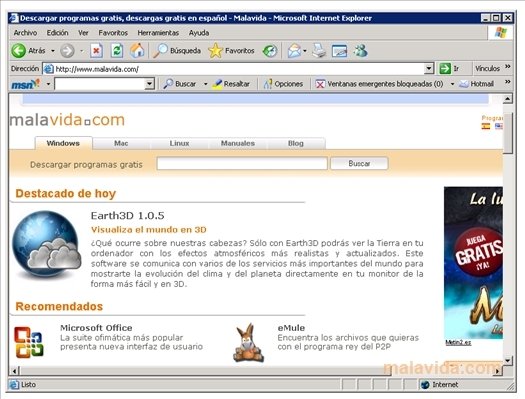Click the Buscar button beside search field
This screenshot has width=525, height=399.
[359, 163]
